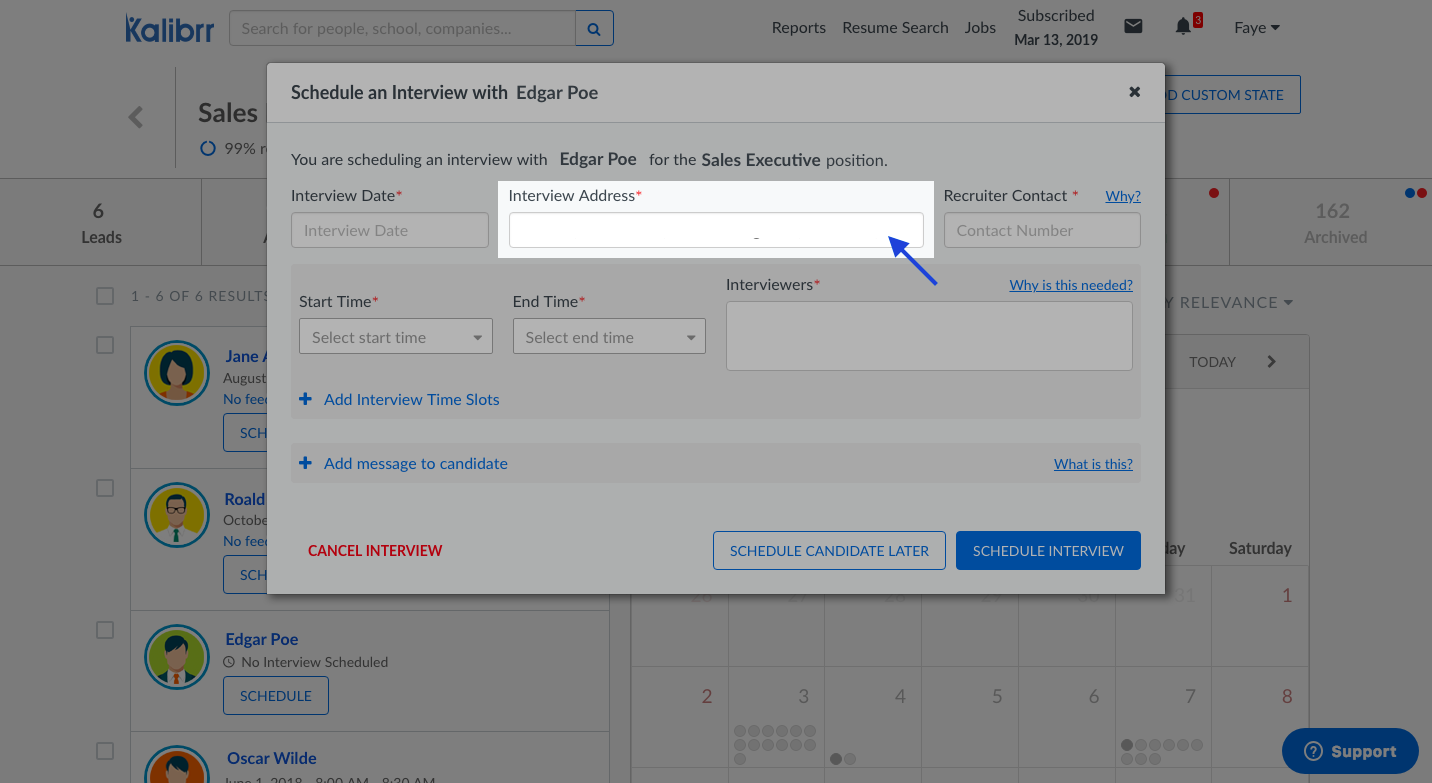The width and height of the screenshot is (1432, 783).
Task: Close the Schedule an Interview dialog
Action: point(1134,92)
